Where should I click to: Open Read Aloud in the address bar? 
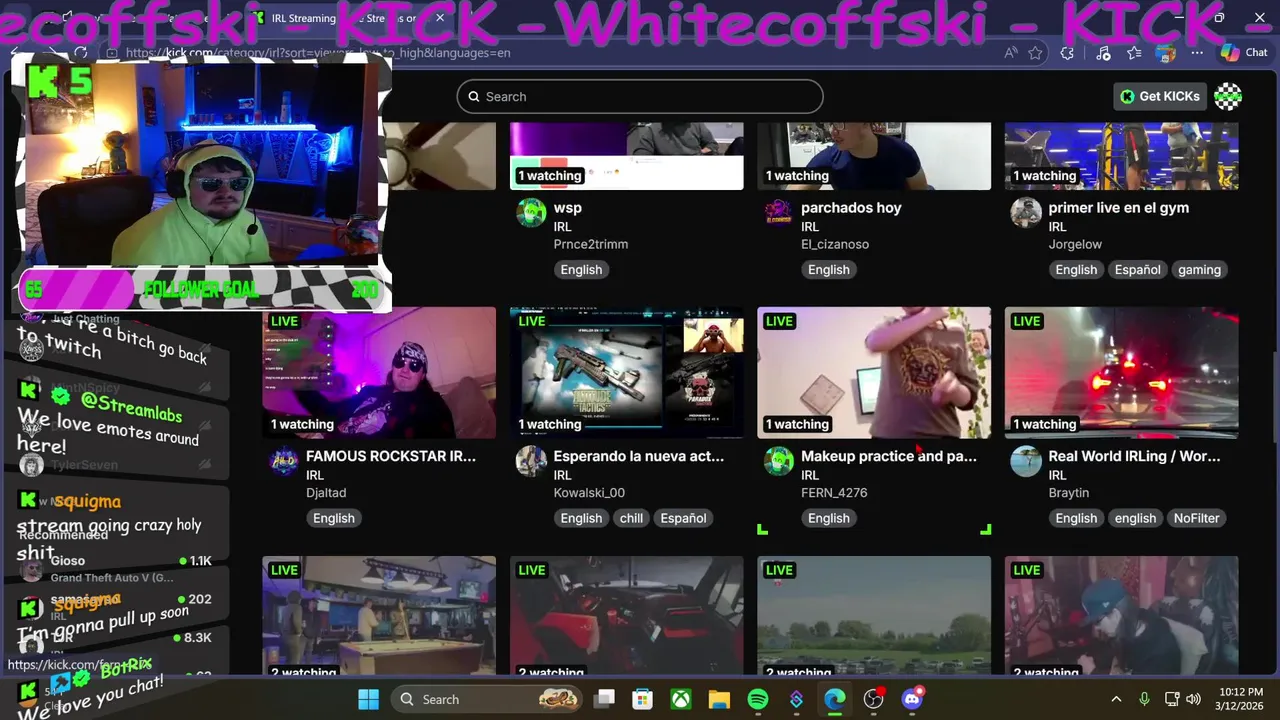pyautogui.click(x=1010, y=53)
